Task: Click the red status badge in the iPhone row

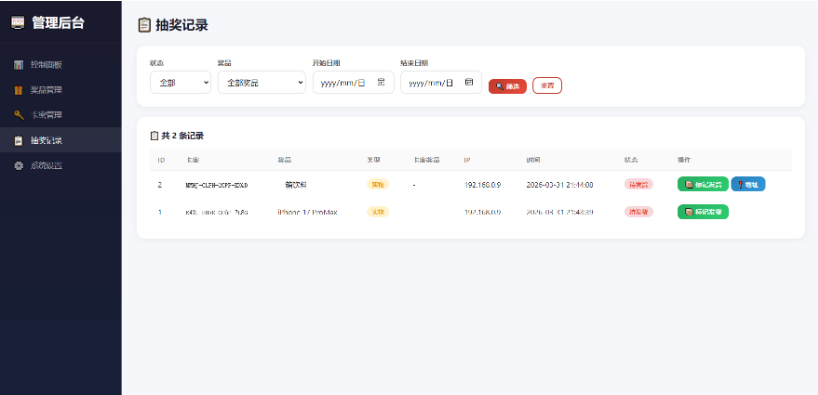Action: [x=639, y=212]
